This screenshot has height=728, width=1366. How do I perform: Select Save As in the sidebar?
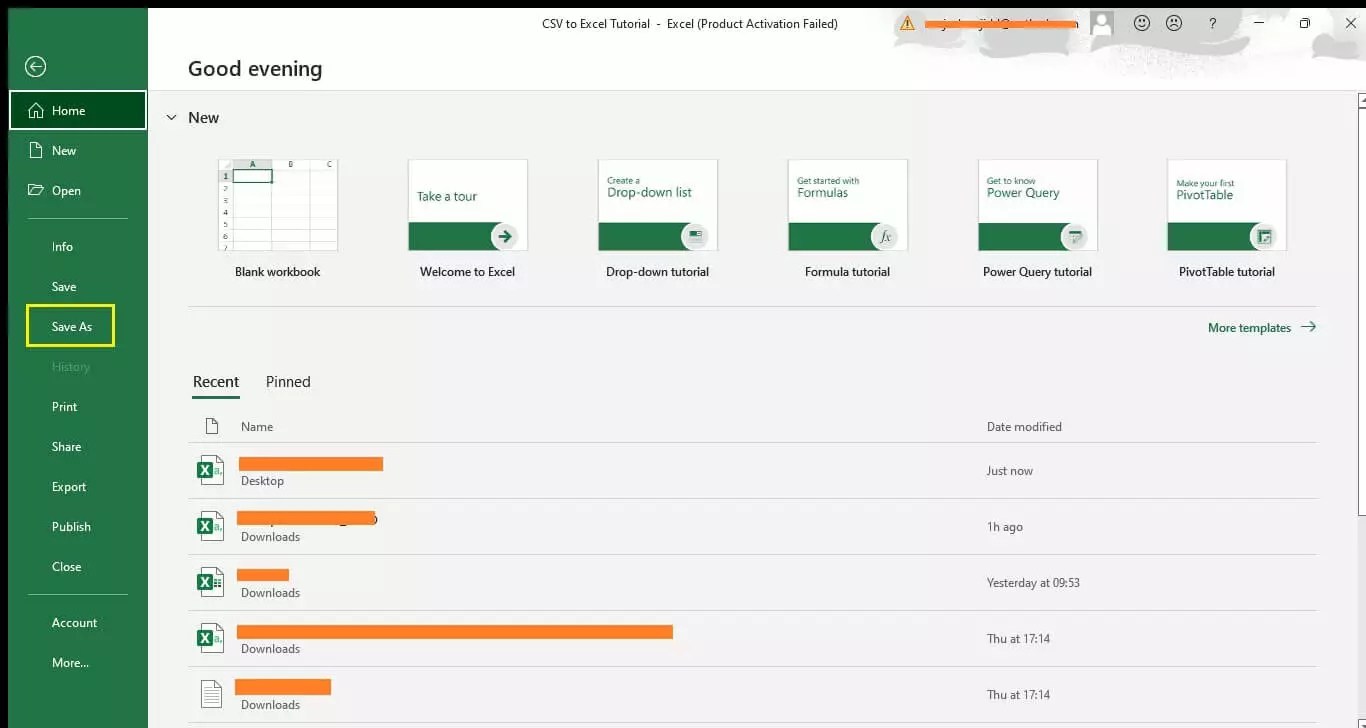(70, 326)
